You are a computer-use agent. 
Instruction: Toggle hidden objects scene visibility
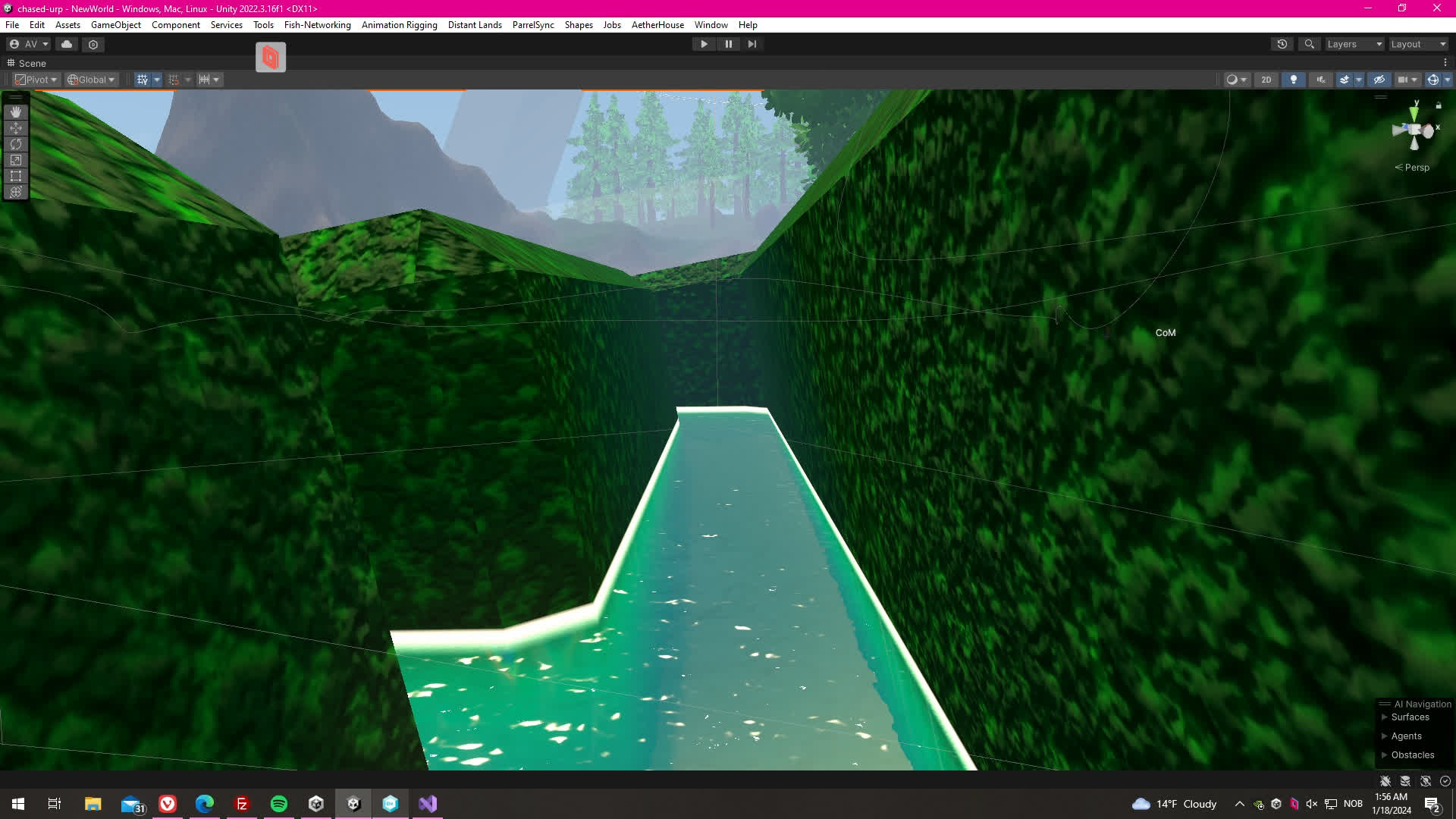pyautogui.click(x=1379, y=80)
